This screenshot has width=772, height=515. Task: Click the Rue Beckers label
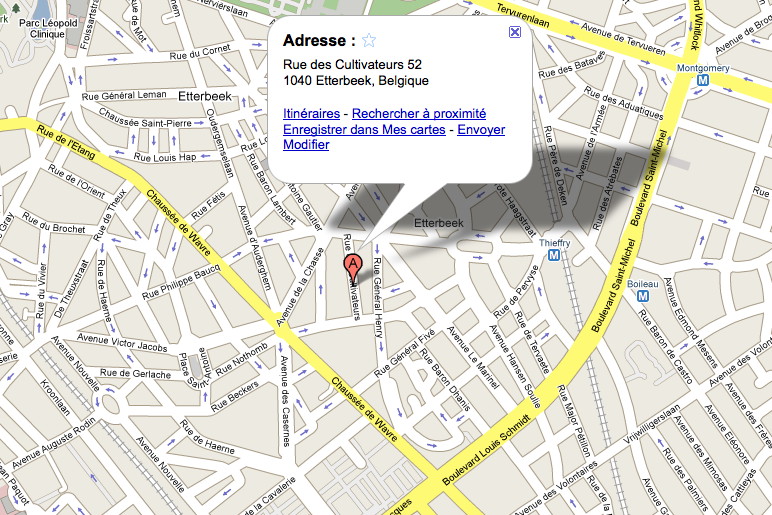234,396
